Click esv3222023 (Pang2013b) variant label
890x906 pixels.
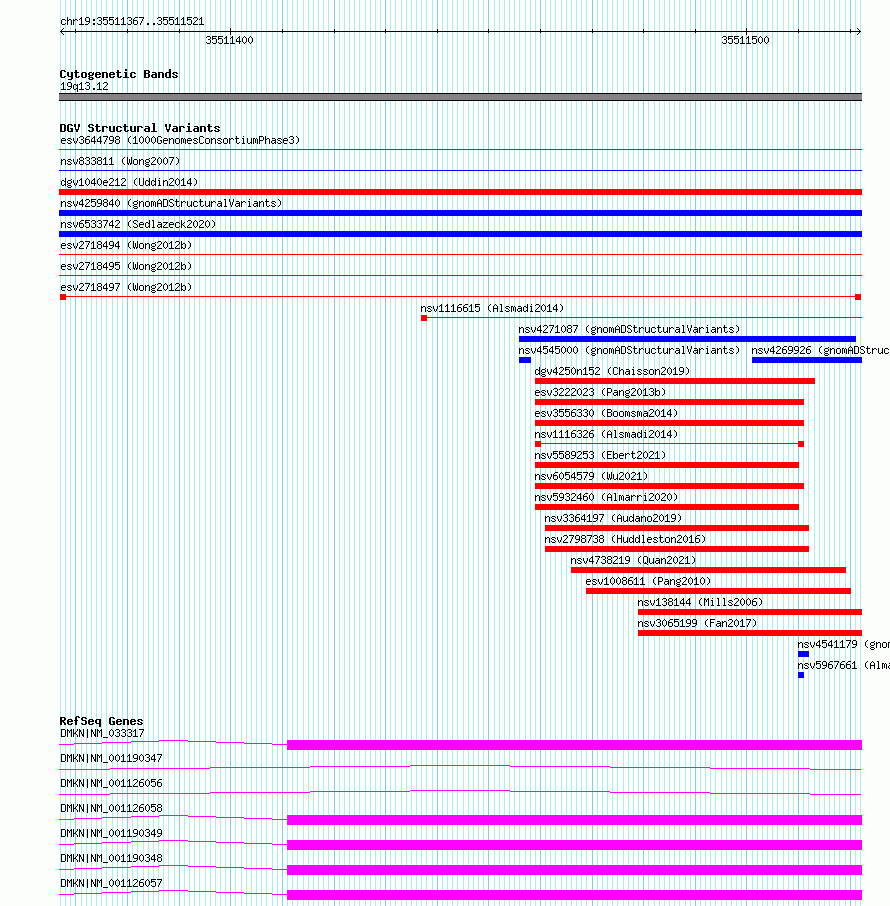[600, 392]
